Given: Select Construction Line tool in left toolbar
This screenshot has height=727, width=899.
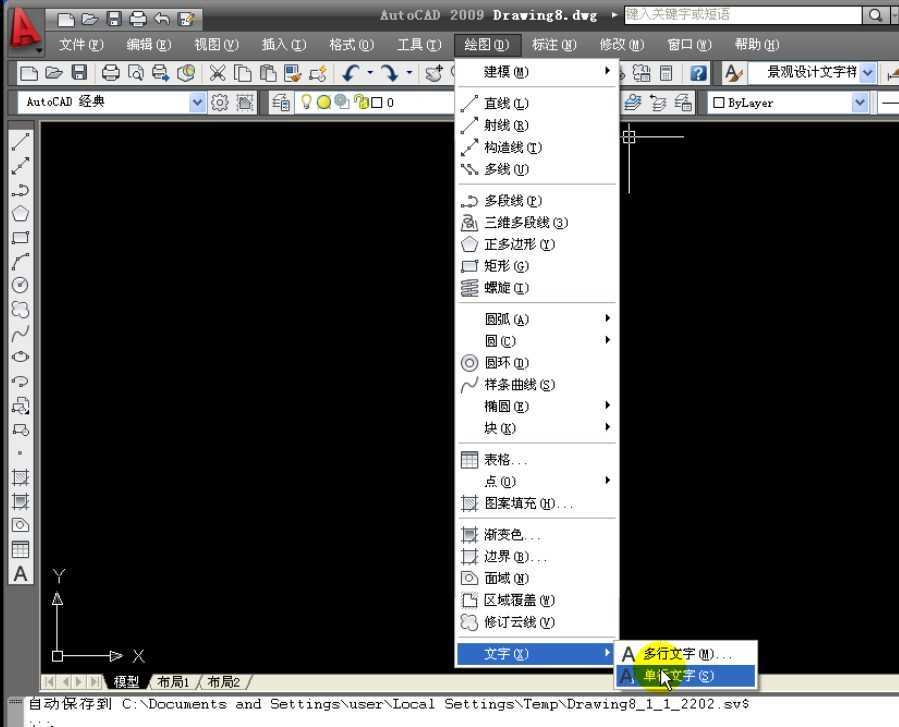Looking at the screenshot, I should [21, 166].
